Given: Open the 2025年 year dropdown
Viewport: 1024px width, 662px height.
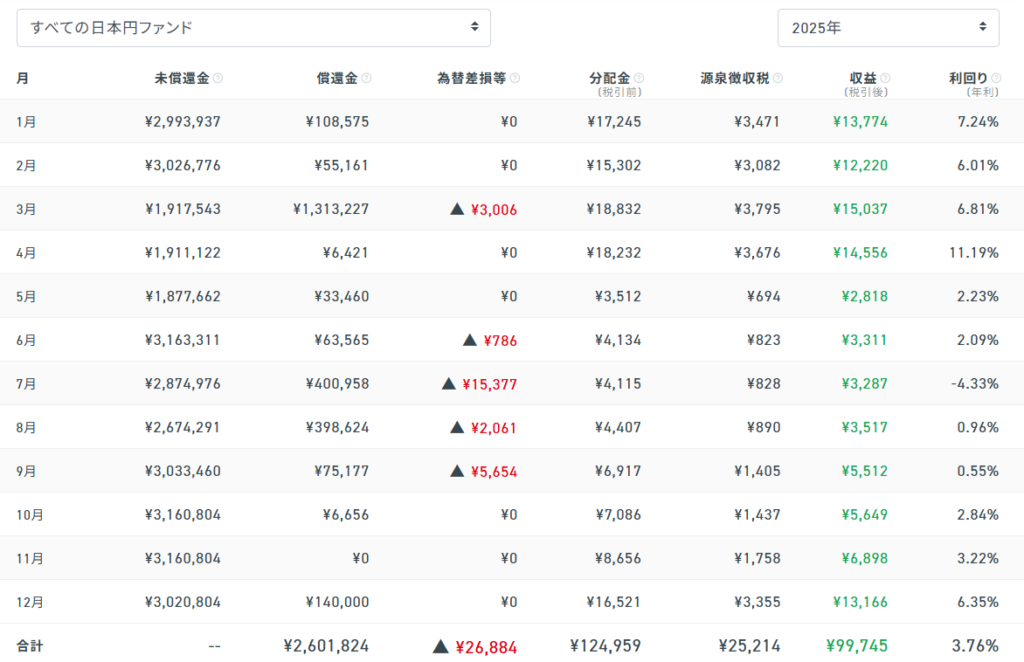Looking at the screenshot, I should click(x=888, y=28).
